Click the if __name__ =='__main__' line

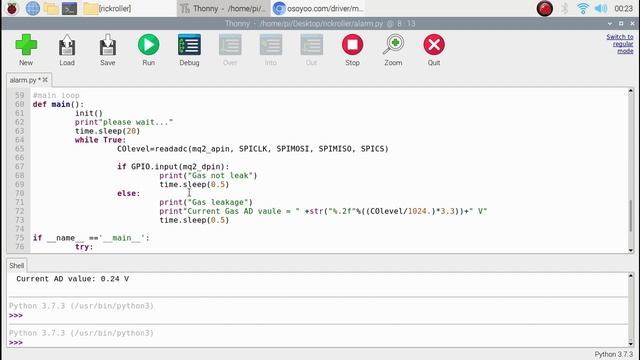pyautogui.click(x=91, y=238)
